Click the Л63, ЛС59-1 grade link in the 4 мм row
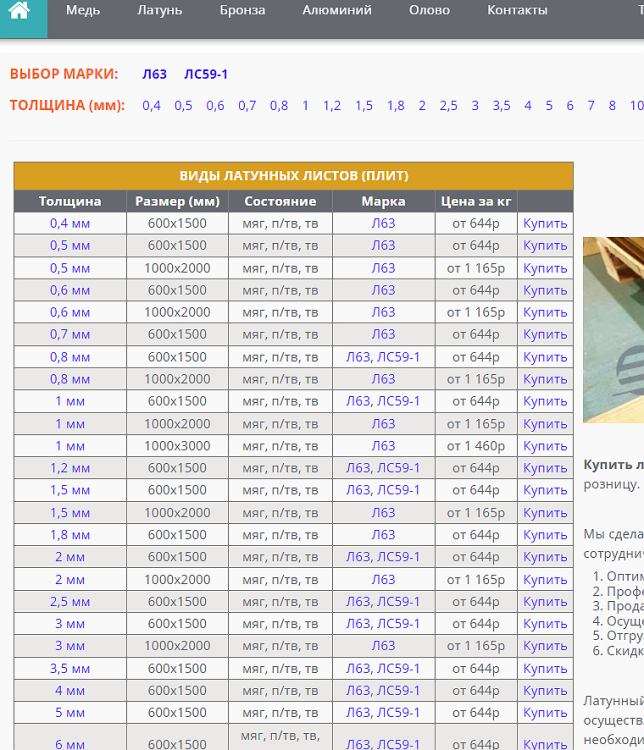 (383, 691)
